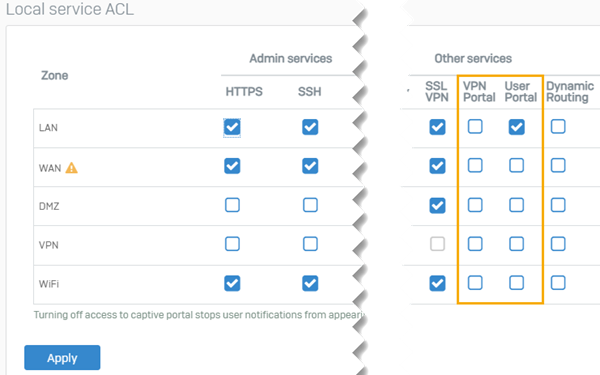Enable VPN Portal for the WiFi zone
600x375 pixels.
point(475,283)
